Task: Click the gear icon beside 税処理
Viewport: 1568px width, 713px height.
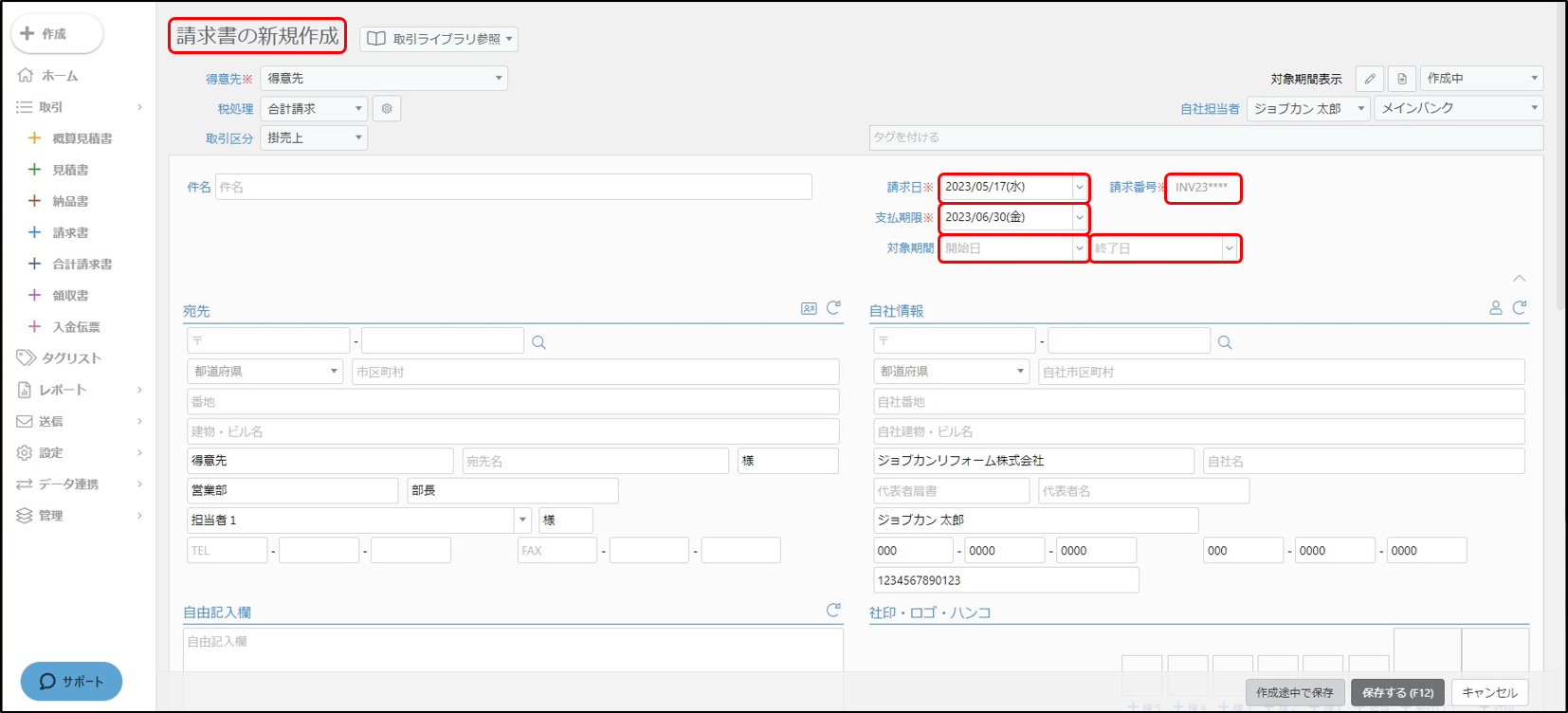Action: tap(387, 109)
